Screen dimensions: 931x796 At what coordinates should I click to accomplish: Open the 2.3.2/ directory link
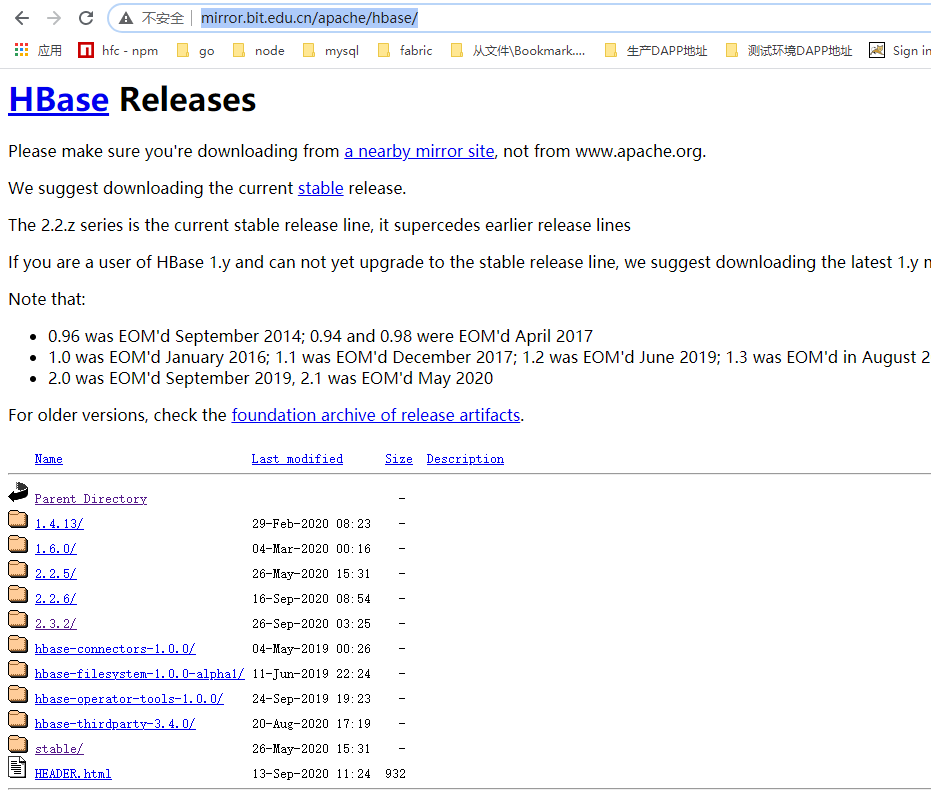[x=55, y=623]
